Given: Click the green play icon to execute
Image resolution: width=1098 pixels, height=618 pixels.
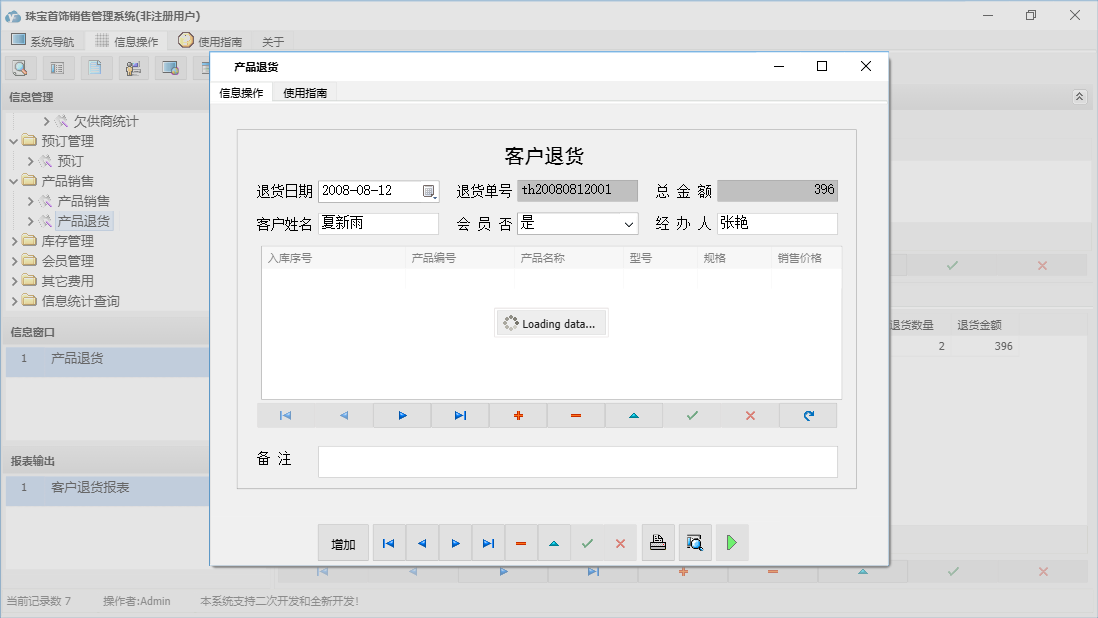Looking at the screenshot, I should 731,543.
